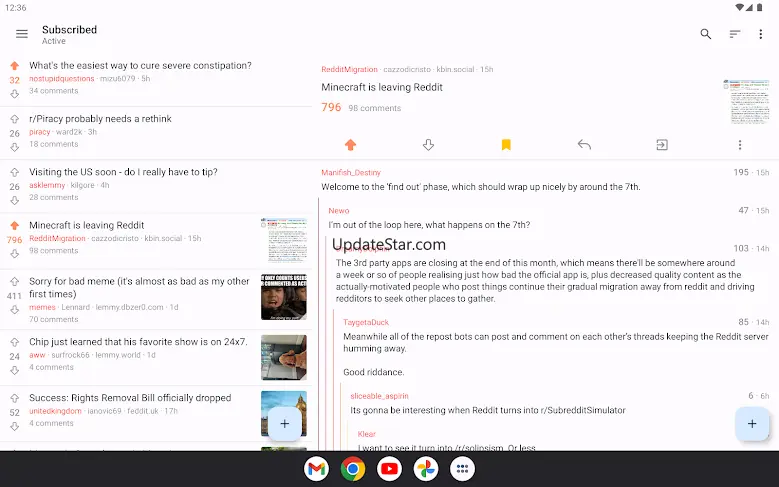
Task: Downvote r/Piracy probably needs a rethink
Action: [14, 147]
